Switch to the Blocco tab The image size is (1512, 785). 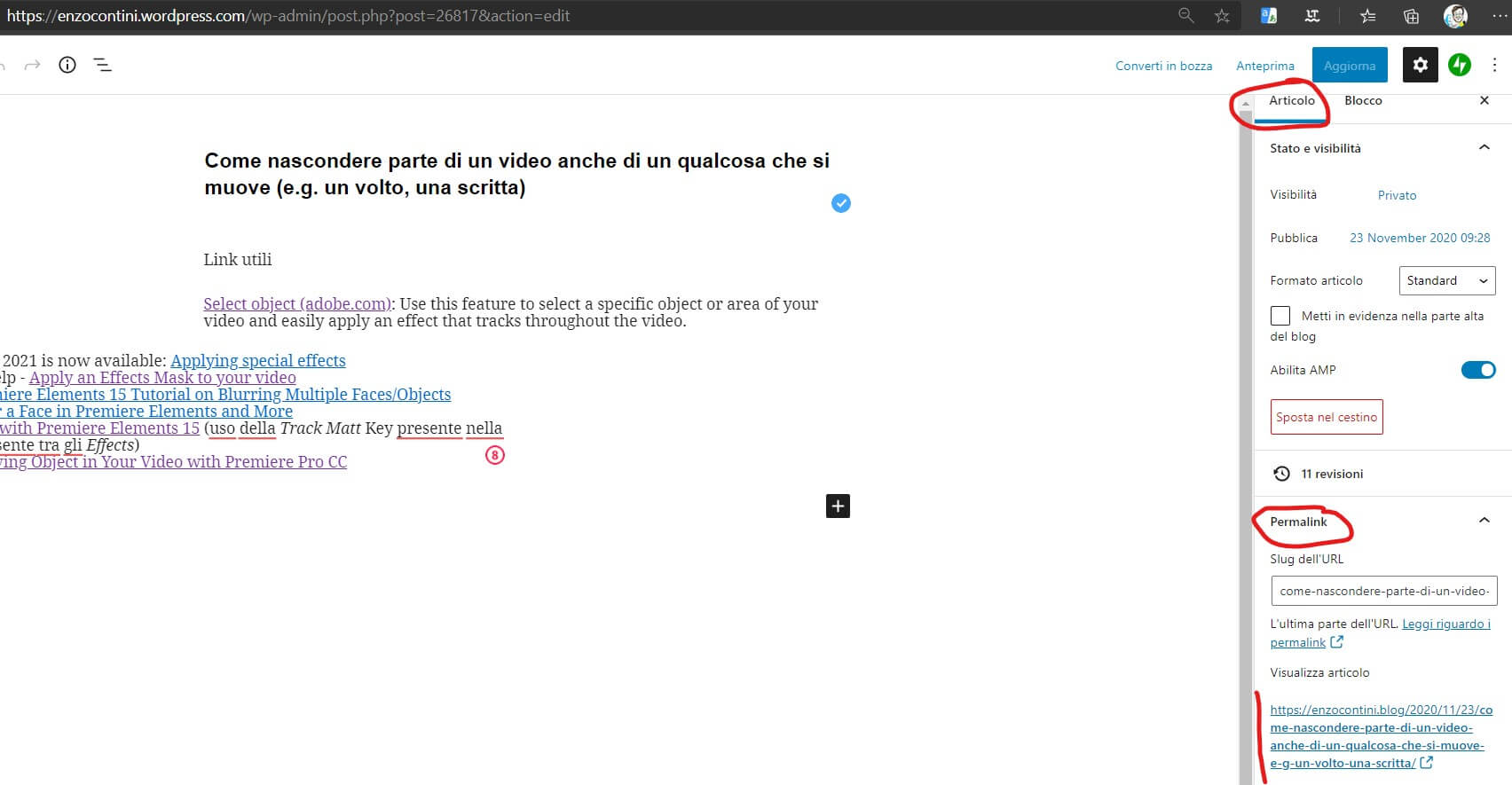pyautogui.click(x=1363, y=100)
